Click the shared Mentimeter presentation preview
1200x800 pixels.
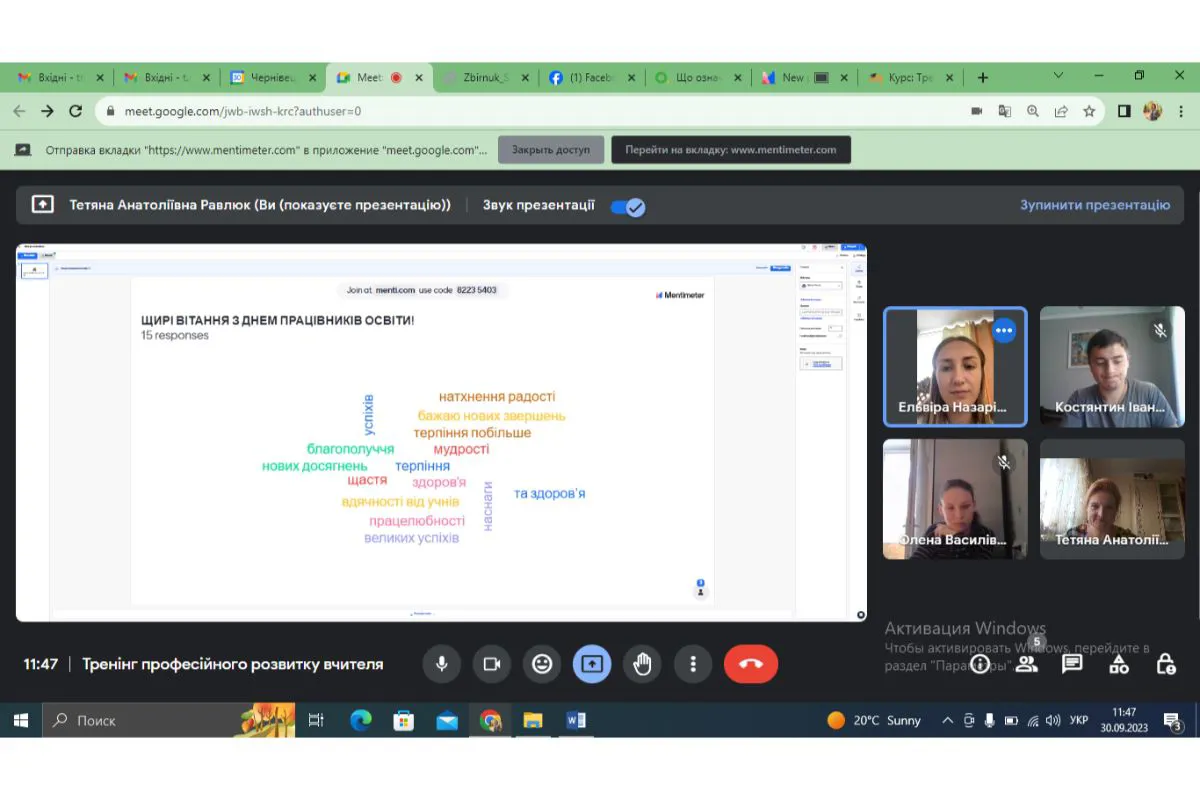[x=441, y=432]
